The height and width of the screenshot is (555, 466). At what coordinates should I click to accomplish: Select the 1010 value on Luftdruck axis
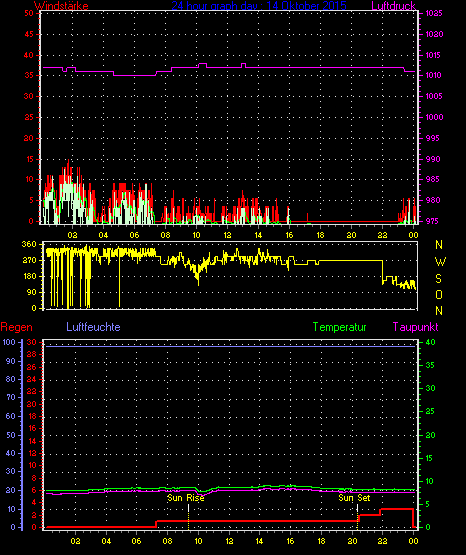click(x=434, y=75)
